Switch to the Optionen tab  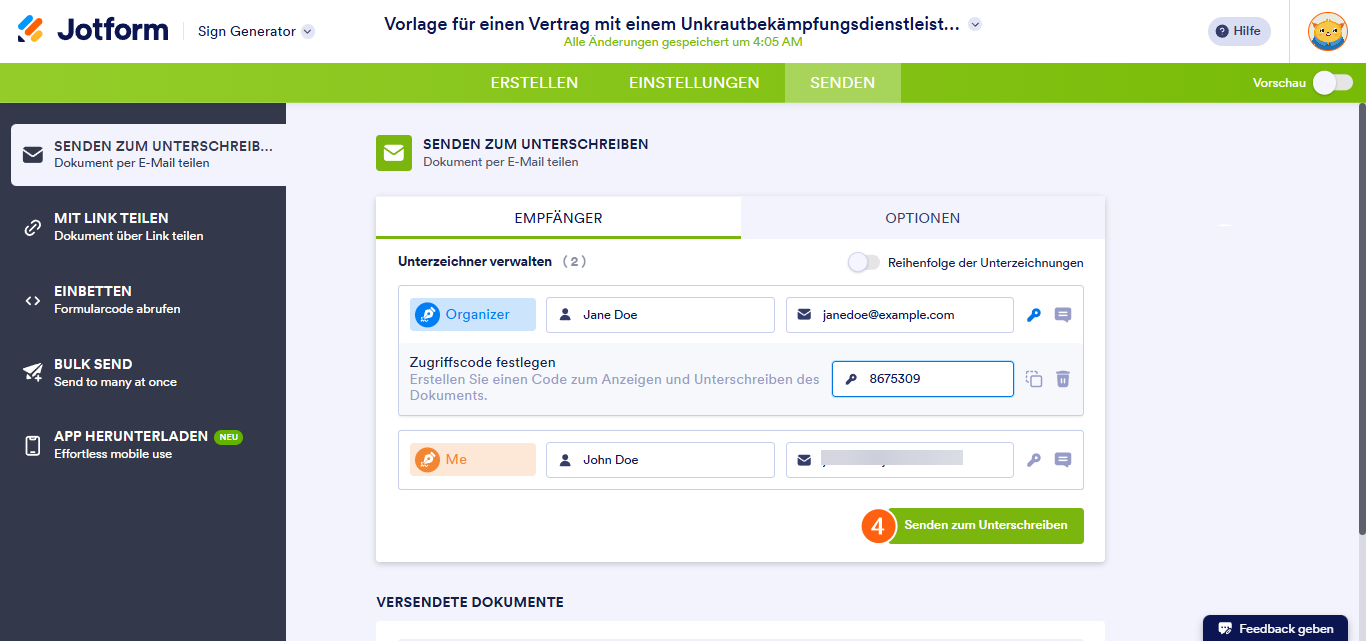(x=921, y=217)
